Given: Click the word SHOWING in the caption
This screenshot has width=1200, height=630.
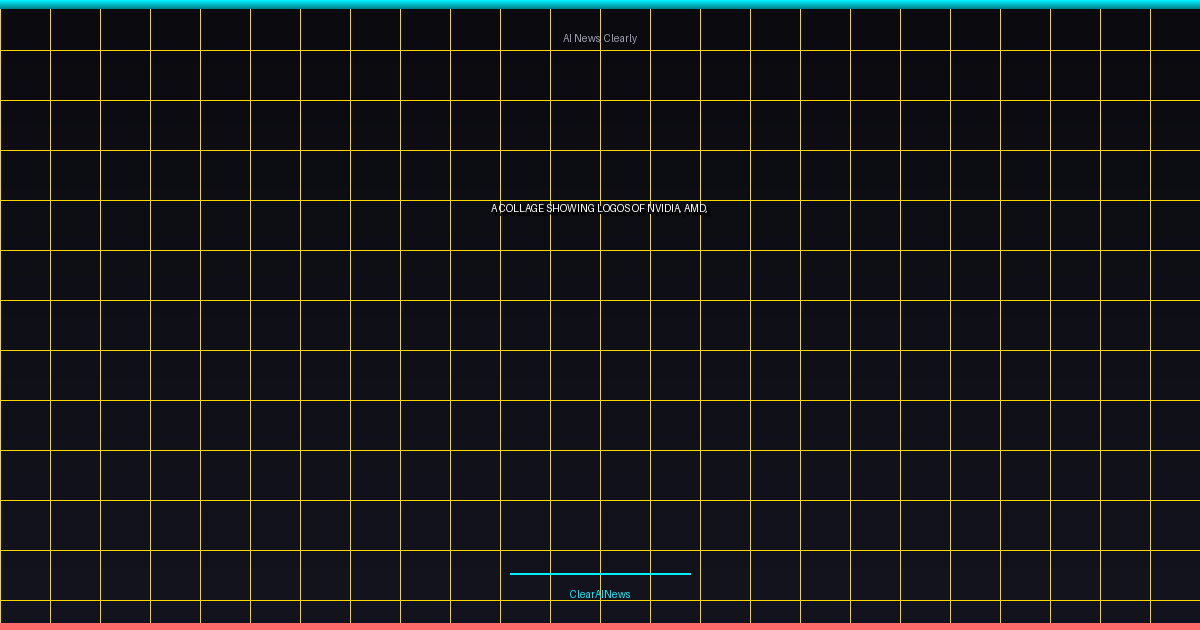Looking at the screenshot, I should coord(571,208).
